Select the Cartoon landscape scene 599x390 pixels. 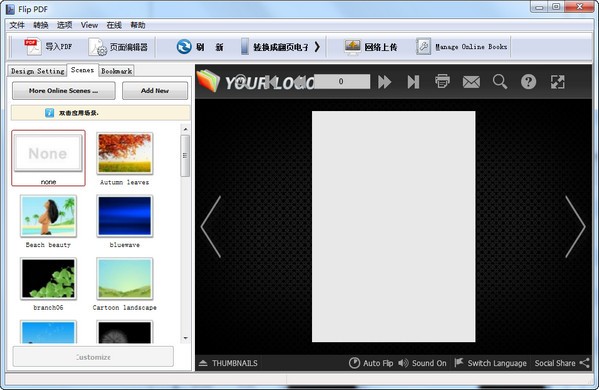[125, 284]
